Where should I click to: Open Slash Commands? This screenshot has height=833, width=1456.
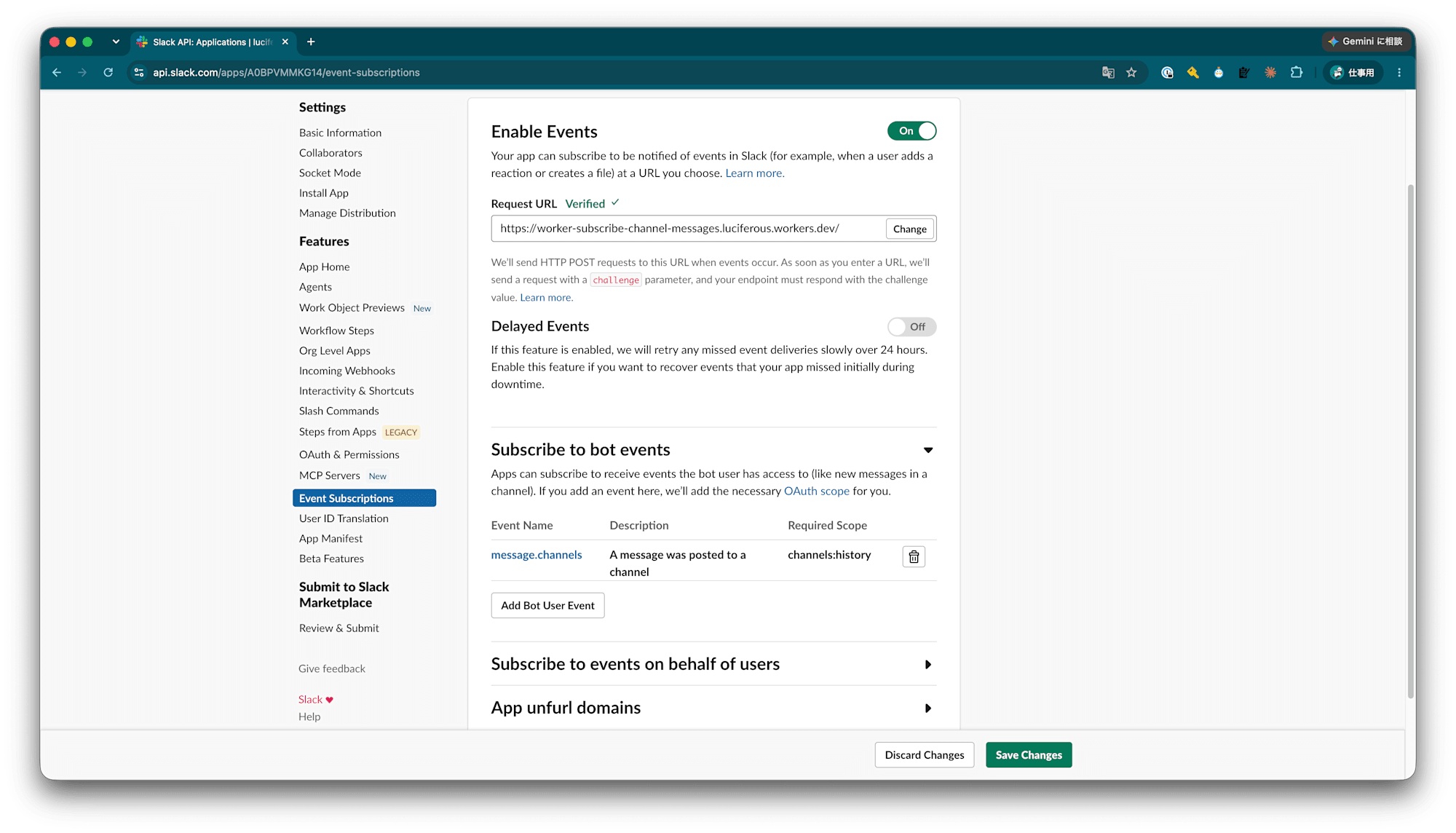click(339, 411)
